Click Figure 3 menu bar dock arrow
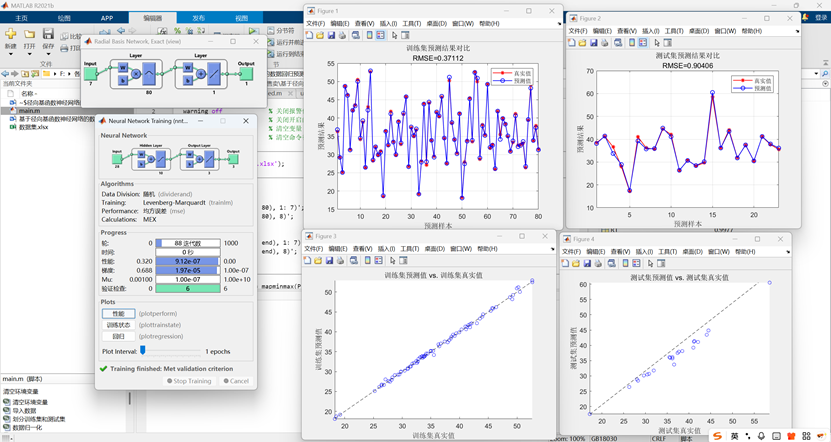Viewport: 831px width, 442px height. tap(552, 249)
